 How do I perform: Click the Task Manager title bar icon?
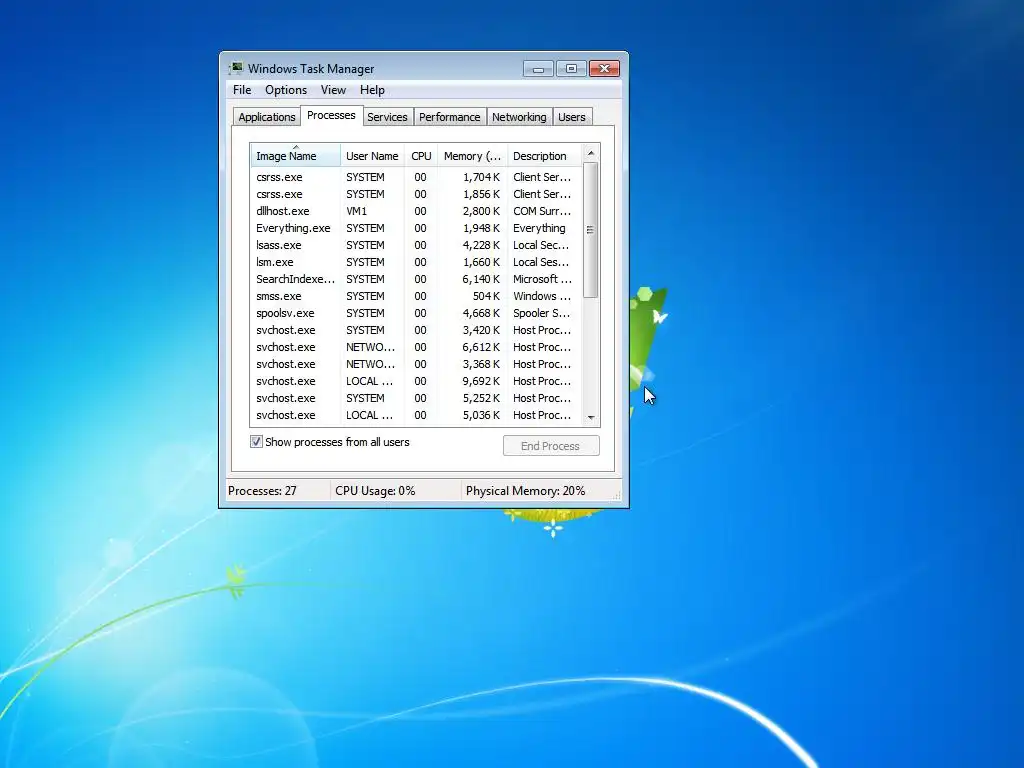click(236, 69)
